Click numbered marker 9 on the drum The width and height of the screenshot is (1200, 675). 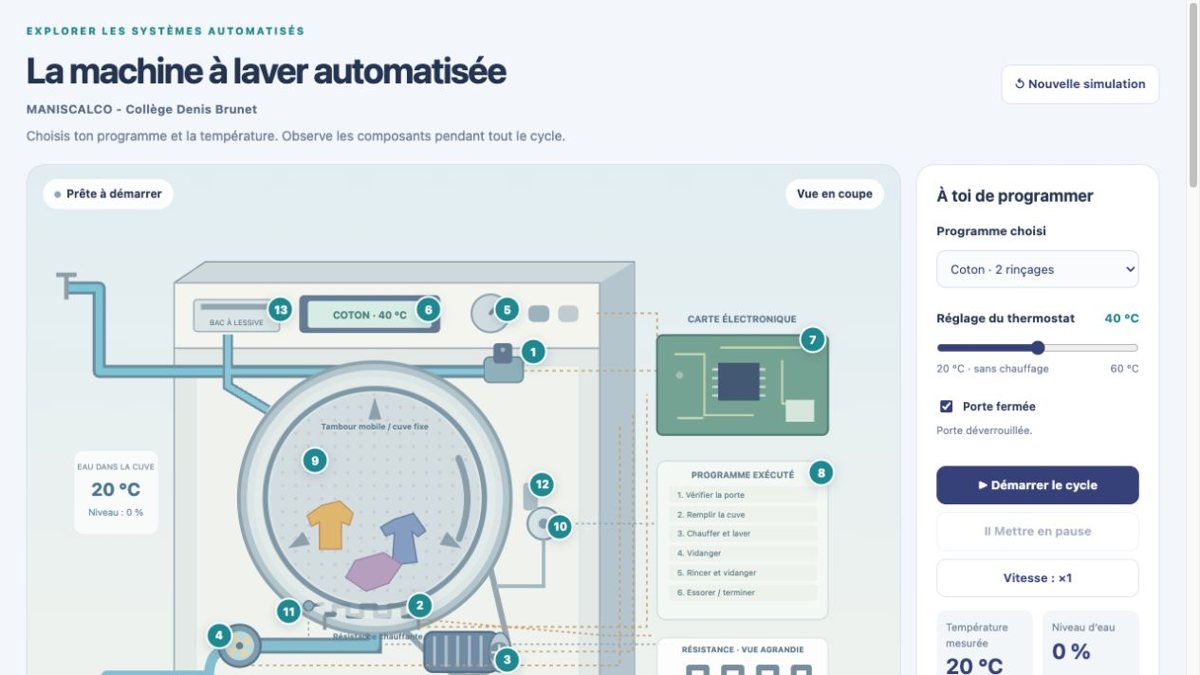315,460
